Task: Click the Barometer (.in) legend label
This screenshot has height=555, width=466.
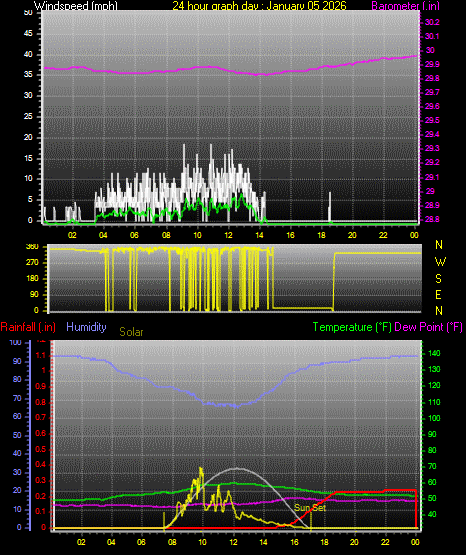Action: [x=405, y=6]
